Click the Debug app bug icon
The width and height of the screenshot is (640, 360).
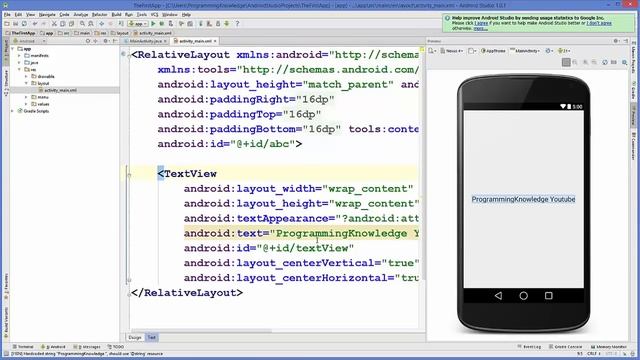coord(162,24)
